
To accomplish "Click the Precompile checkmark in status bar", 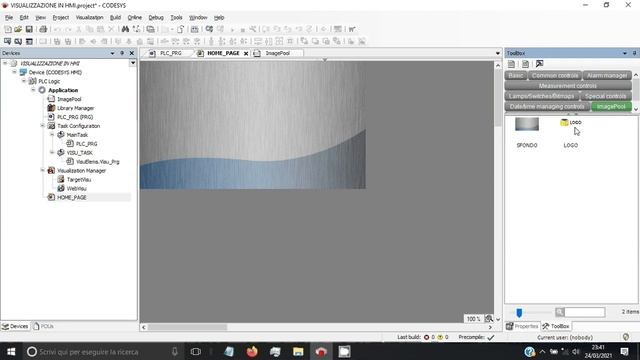I will click(491, 338).
